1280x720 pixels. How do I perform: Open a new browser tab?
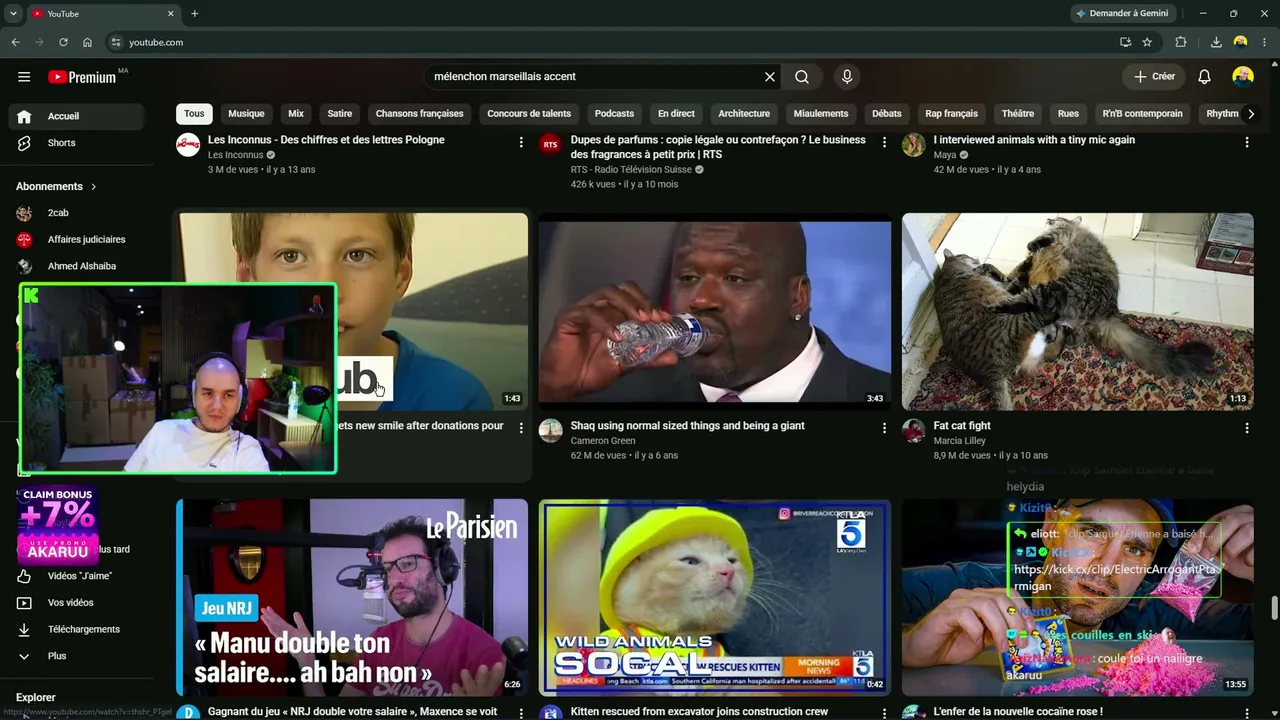(x=194, y=14)
